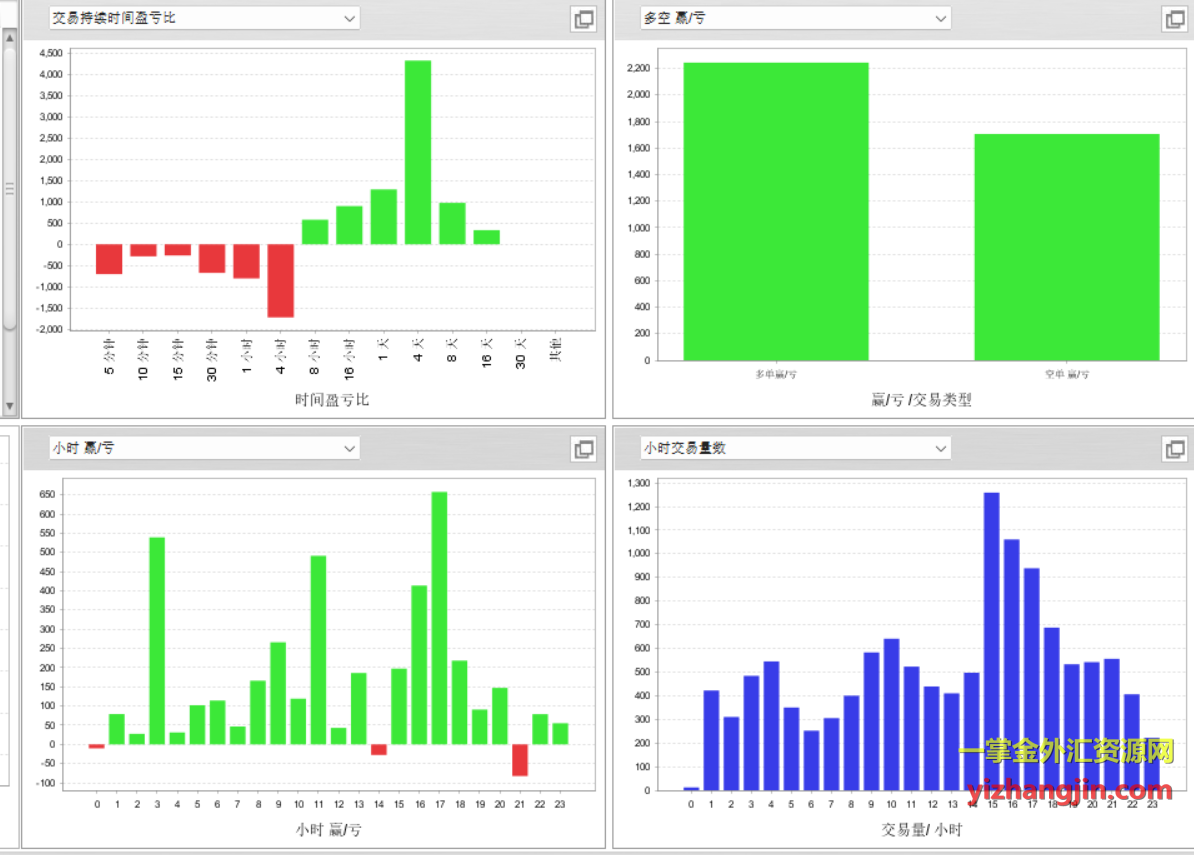Pop out the 交易持续时间盈亏比 chart panel
This screenshot has width=1194, height=855.
pyautogui.click(x=583, y=19)
